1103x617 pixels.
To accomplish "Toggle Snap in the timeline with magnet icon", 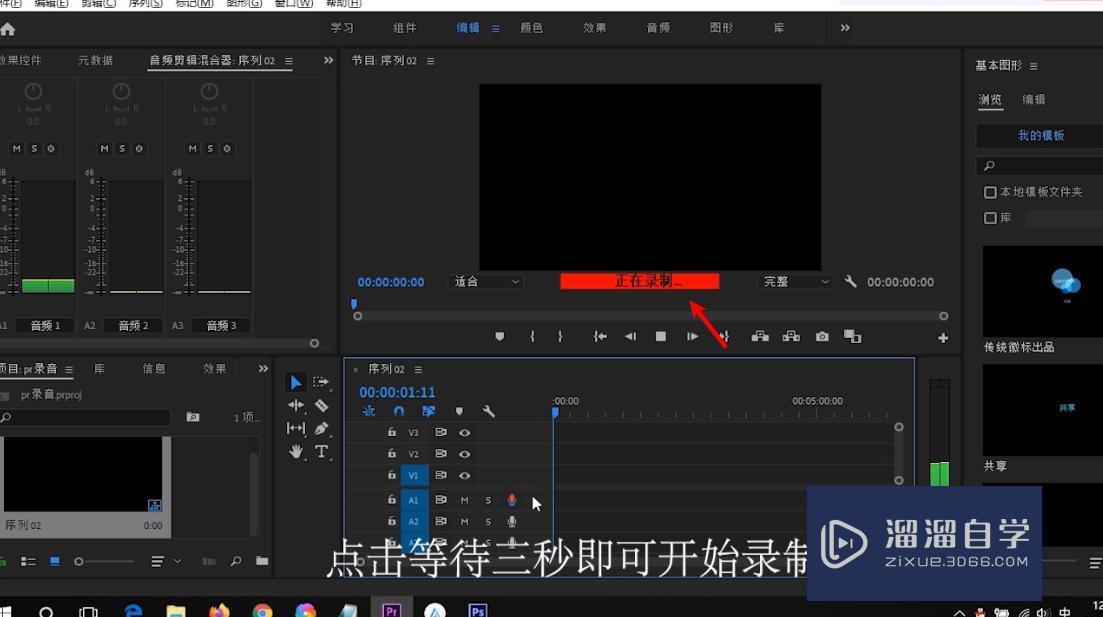I will [x=398, y=410].
